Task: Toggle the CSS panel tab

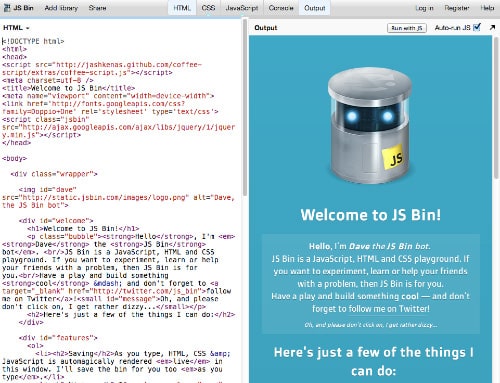Action: (208, 8)
